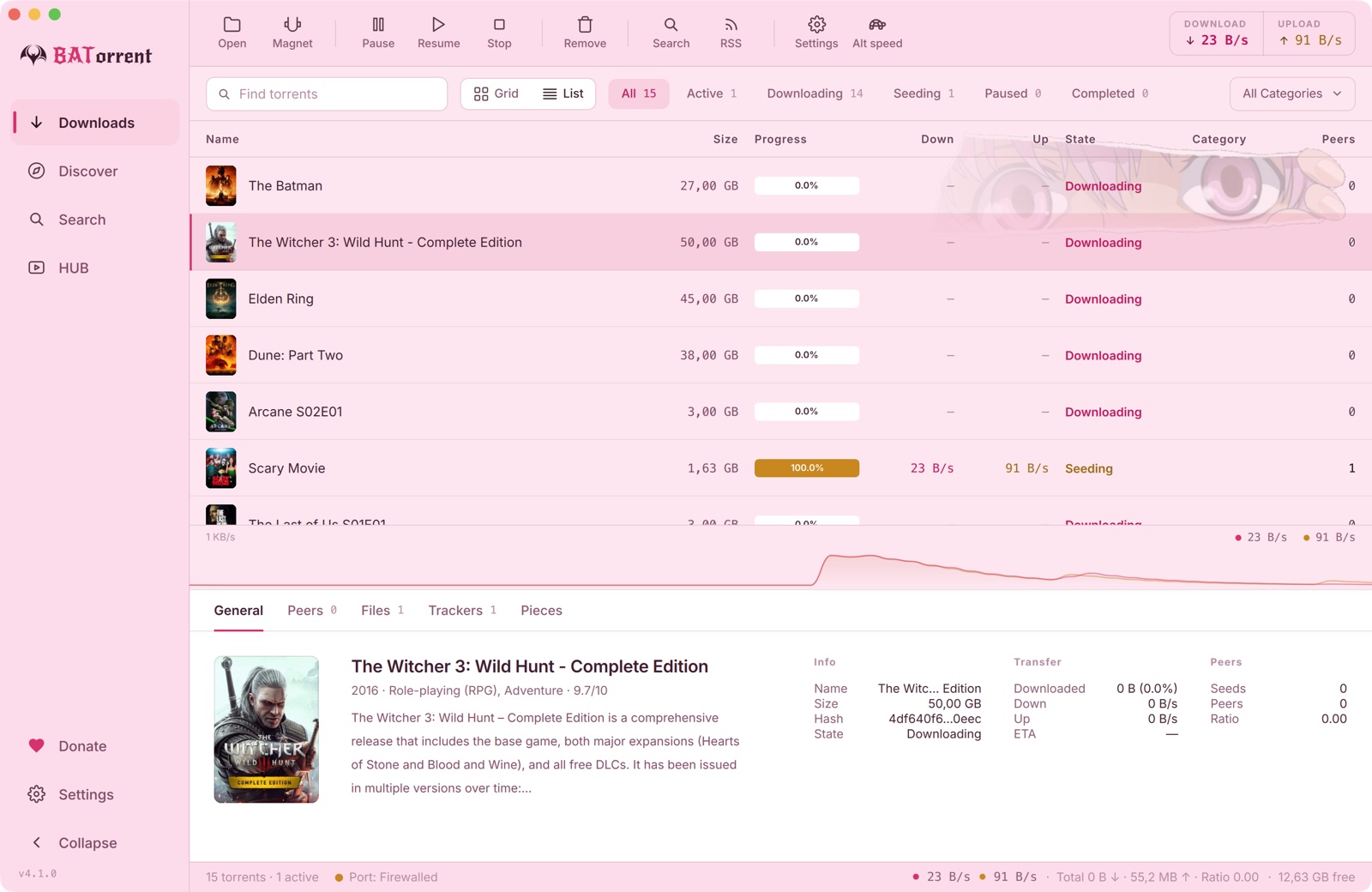Sort by the Size column header

click(725, 139)
